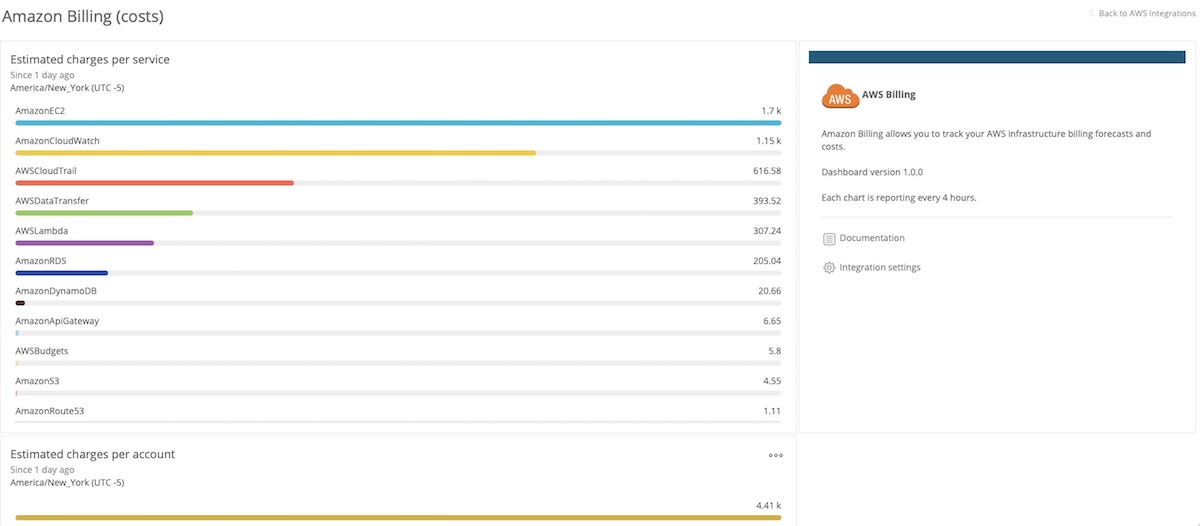Screen dimensions: 1200x526
Task: Select the AmazonRoute53 service label
Action: tap(50, 411)
